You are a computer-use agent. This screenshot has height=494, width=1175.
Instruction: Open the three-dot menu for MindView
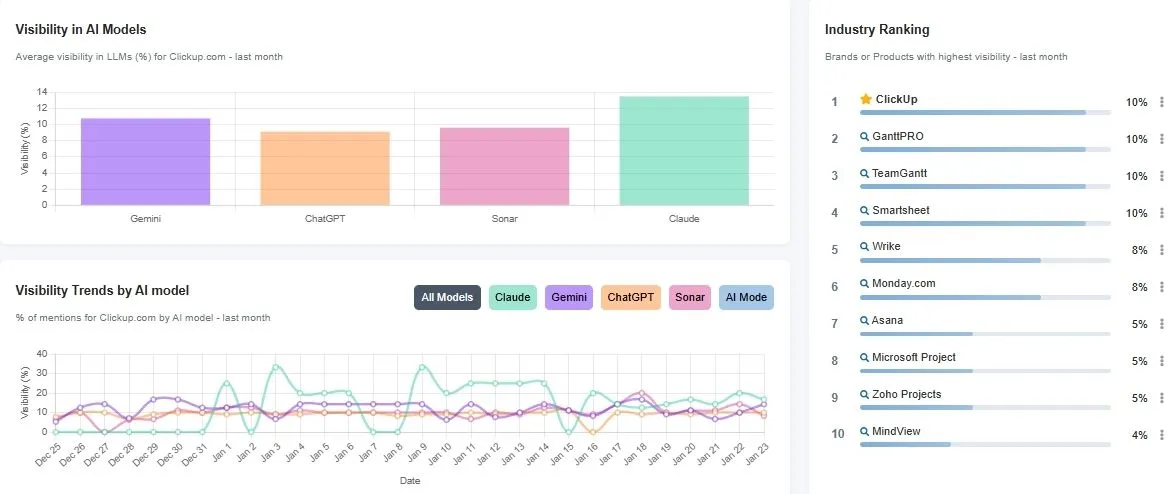click(x=1162, y=435)
